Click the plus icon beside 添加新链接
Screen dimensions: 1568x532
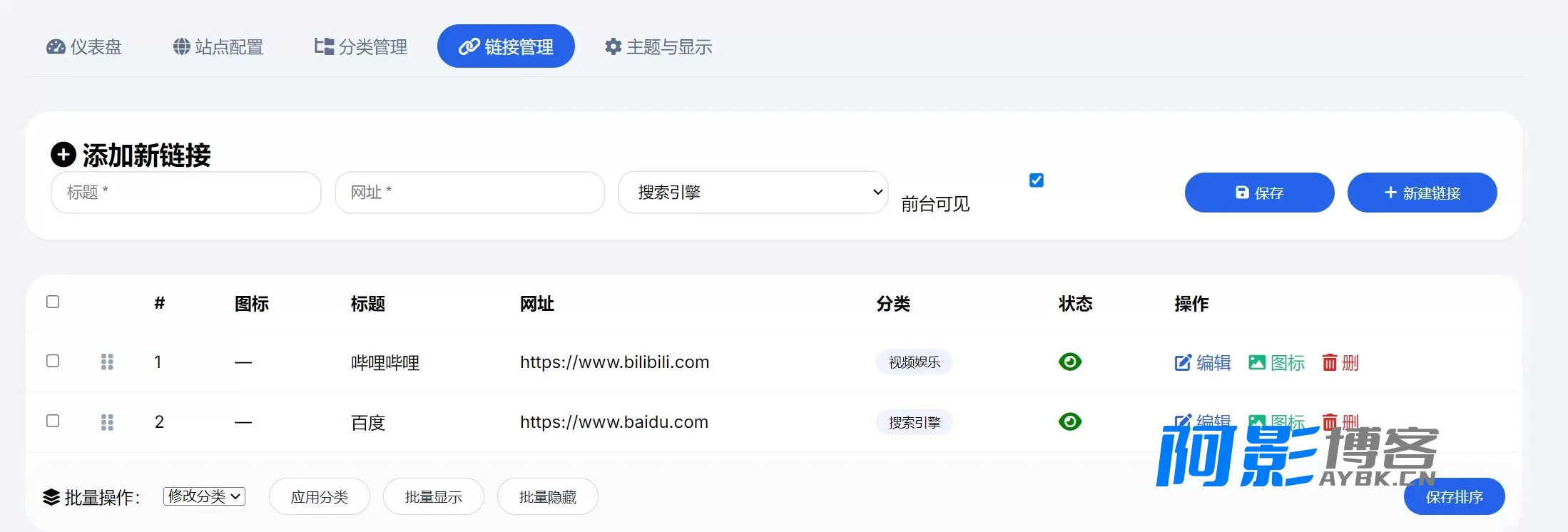tap(63, 154)
